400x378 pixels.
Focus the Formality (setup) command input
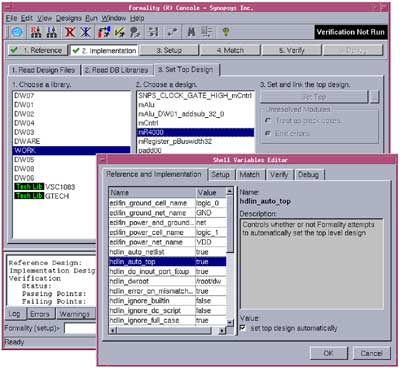pos(80,328)
